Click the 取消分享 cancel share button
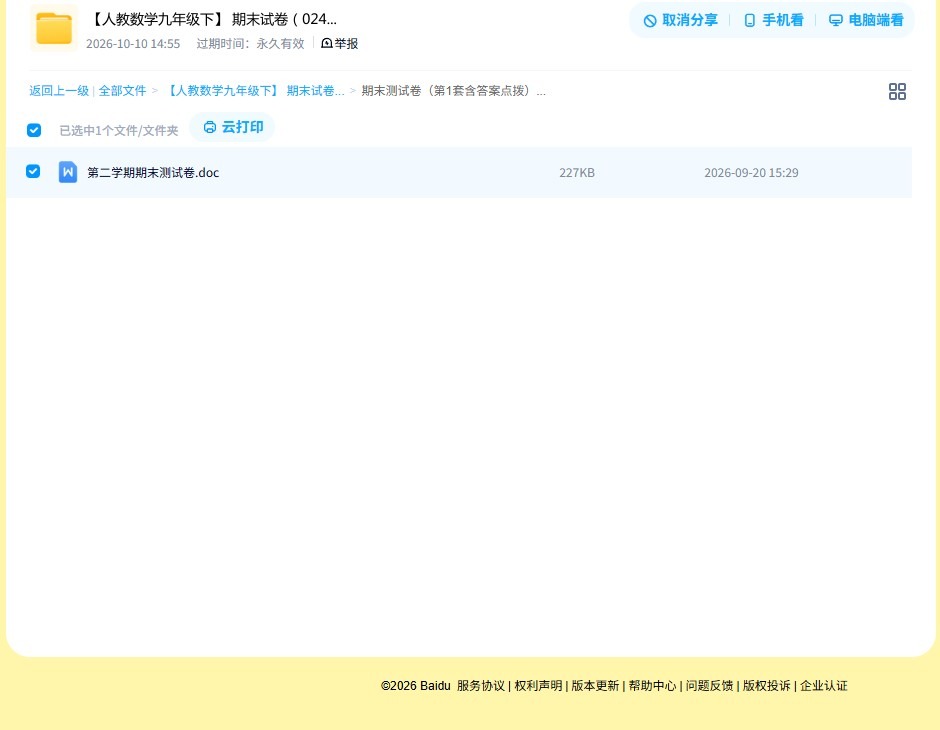 click(x=680, y=20)
